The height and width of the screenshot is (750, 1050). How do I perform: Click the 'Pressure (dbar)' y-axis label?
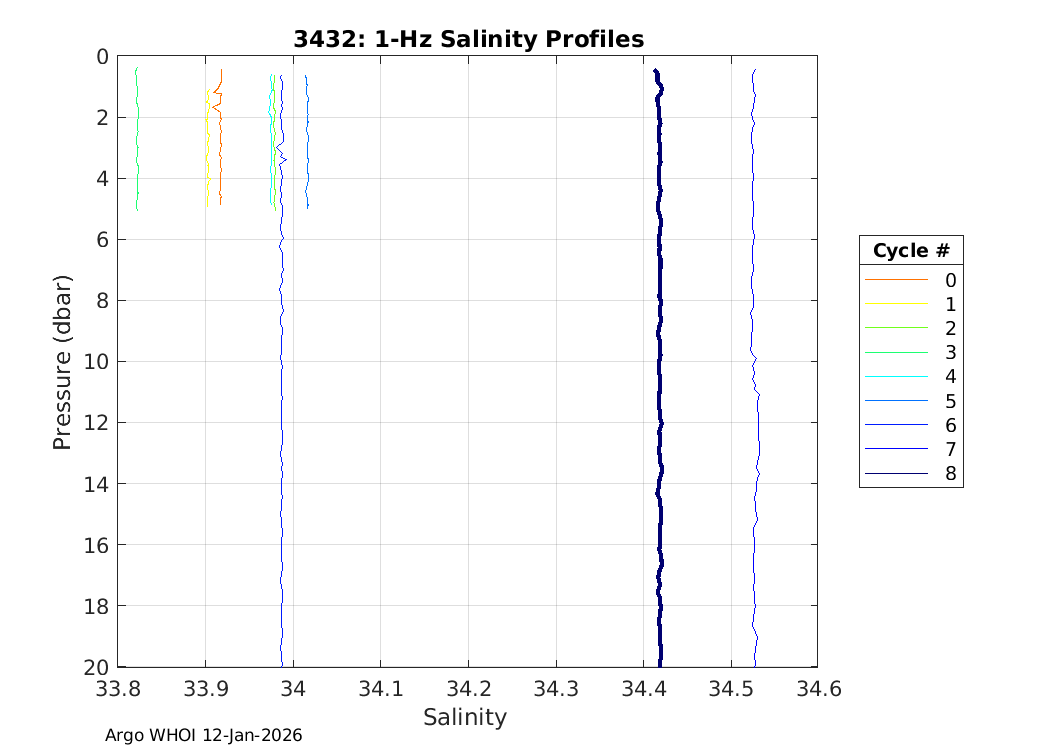(62, 362)
